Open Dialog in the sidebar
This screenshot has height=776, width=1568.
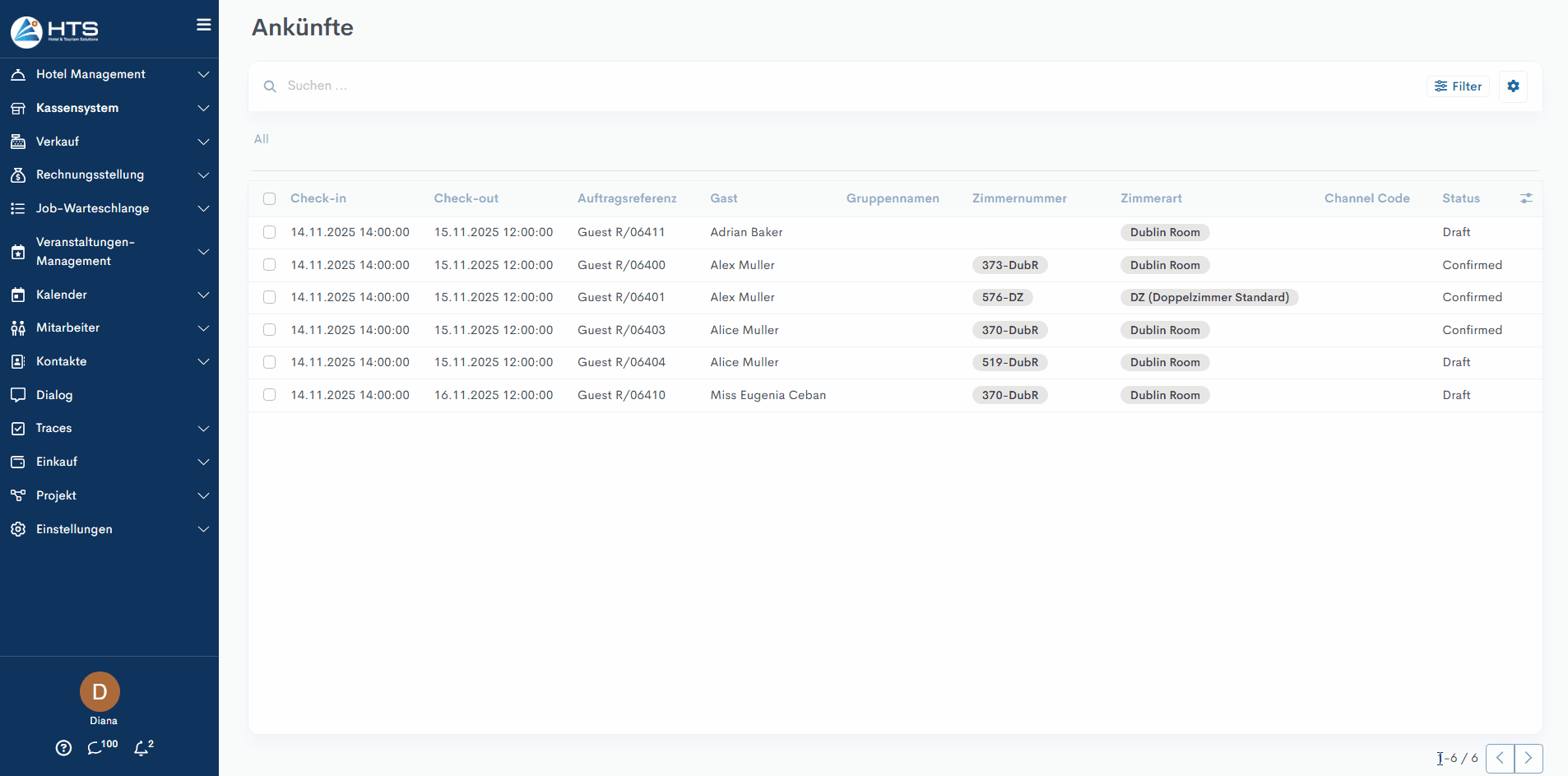tap(54, 395)
